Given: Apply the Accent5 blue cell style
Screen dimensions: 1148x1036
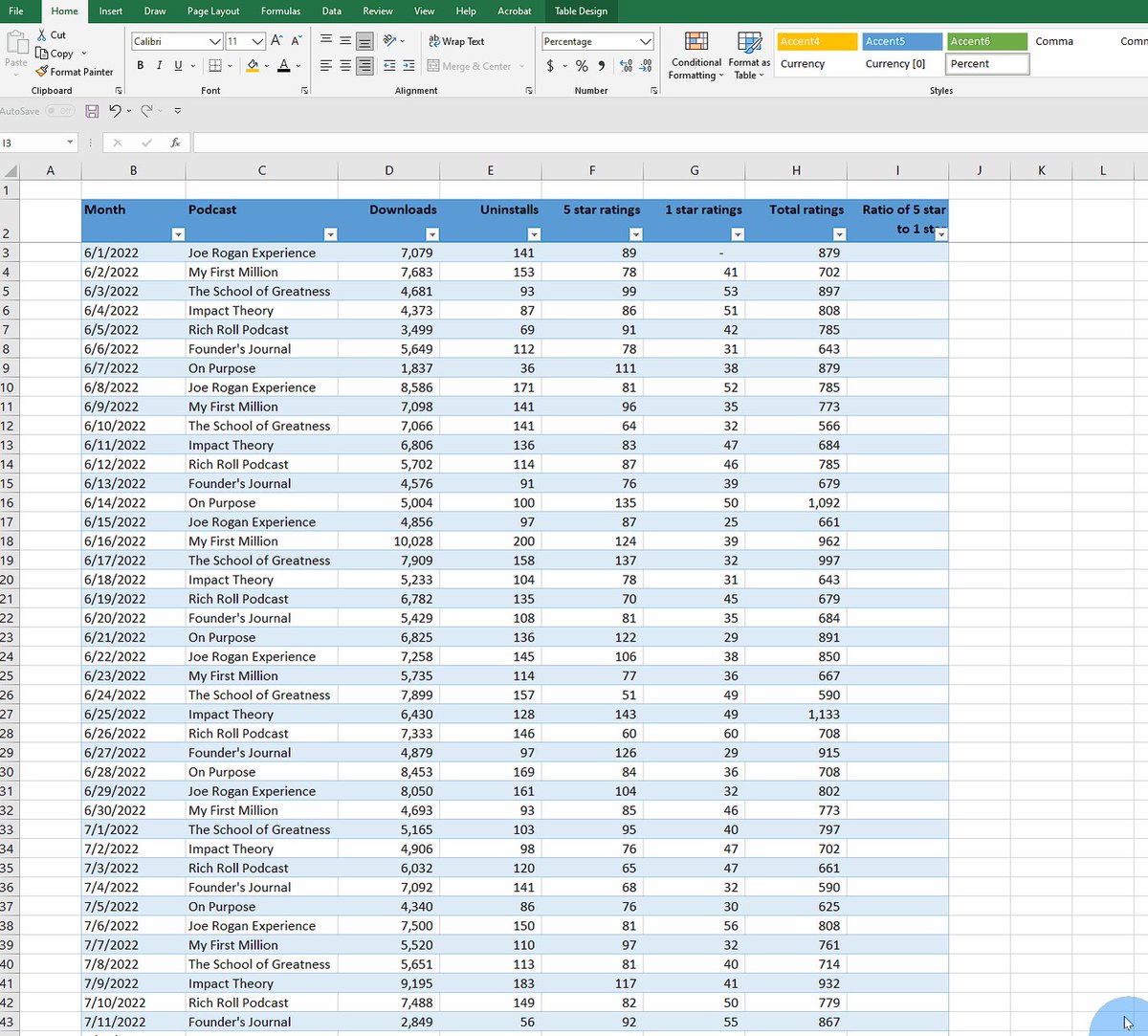Looking at the screenshot, I should (x=901, y=41).
